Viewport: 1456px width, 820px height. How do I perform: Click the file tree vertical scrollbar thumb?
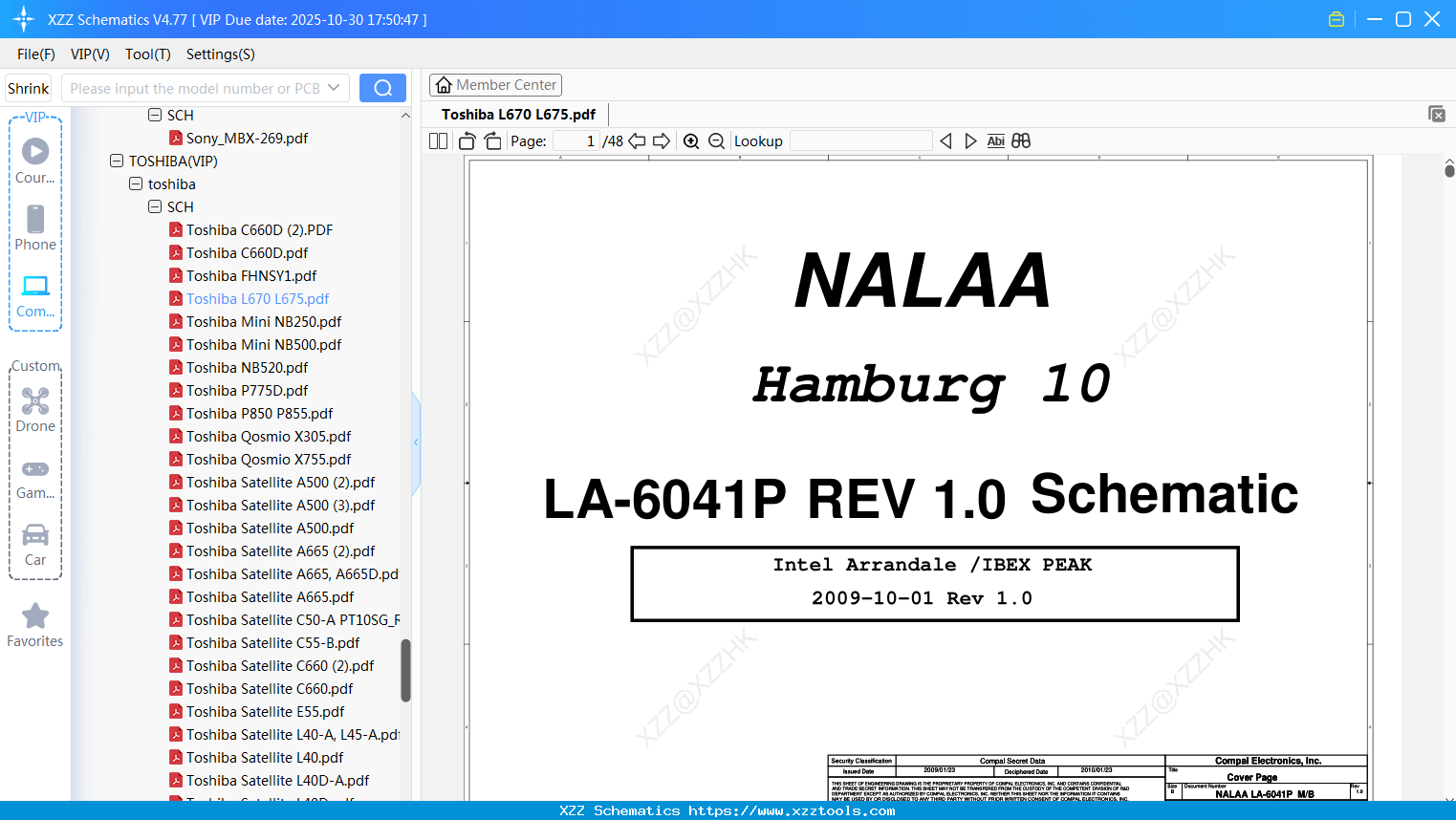(x=405, y=671)
